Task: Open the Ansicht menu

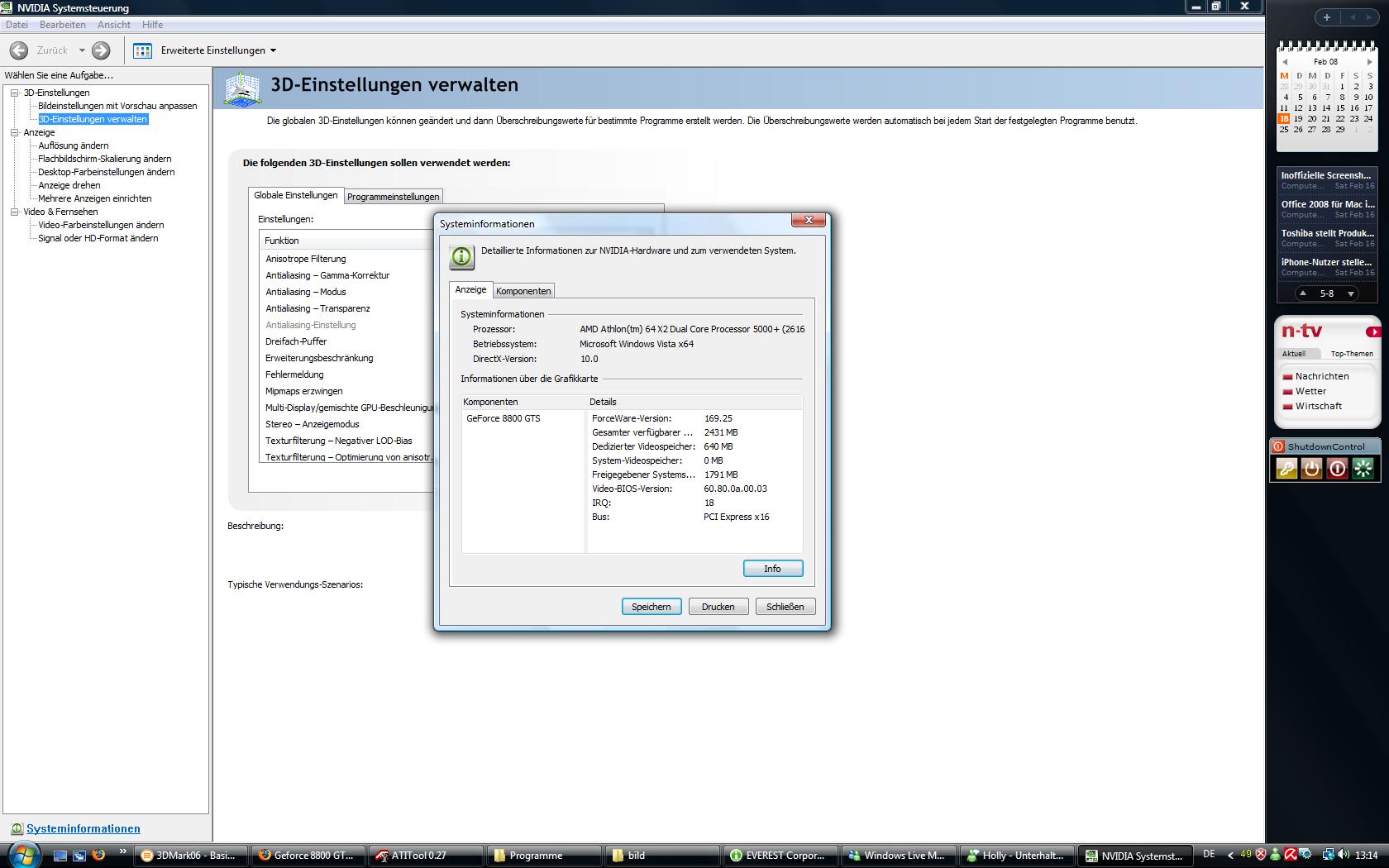Action: [x=114, y=25]
